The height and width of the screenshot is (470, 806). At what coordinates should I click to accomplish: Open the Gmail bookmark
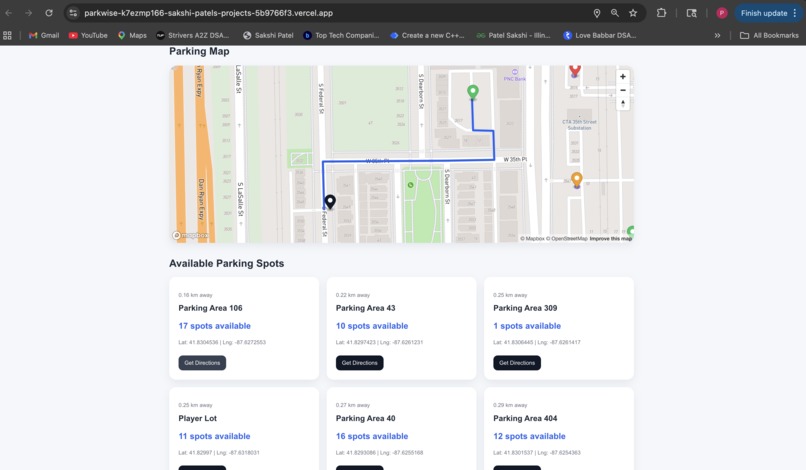click(44, 35)
